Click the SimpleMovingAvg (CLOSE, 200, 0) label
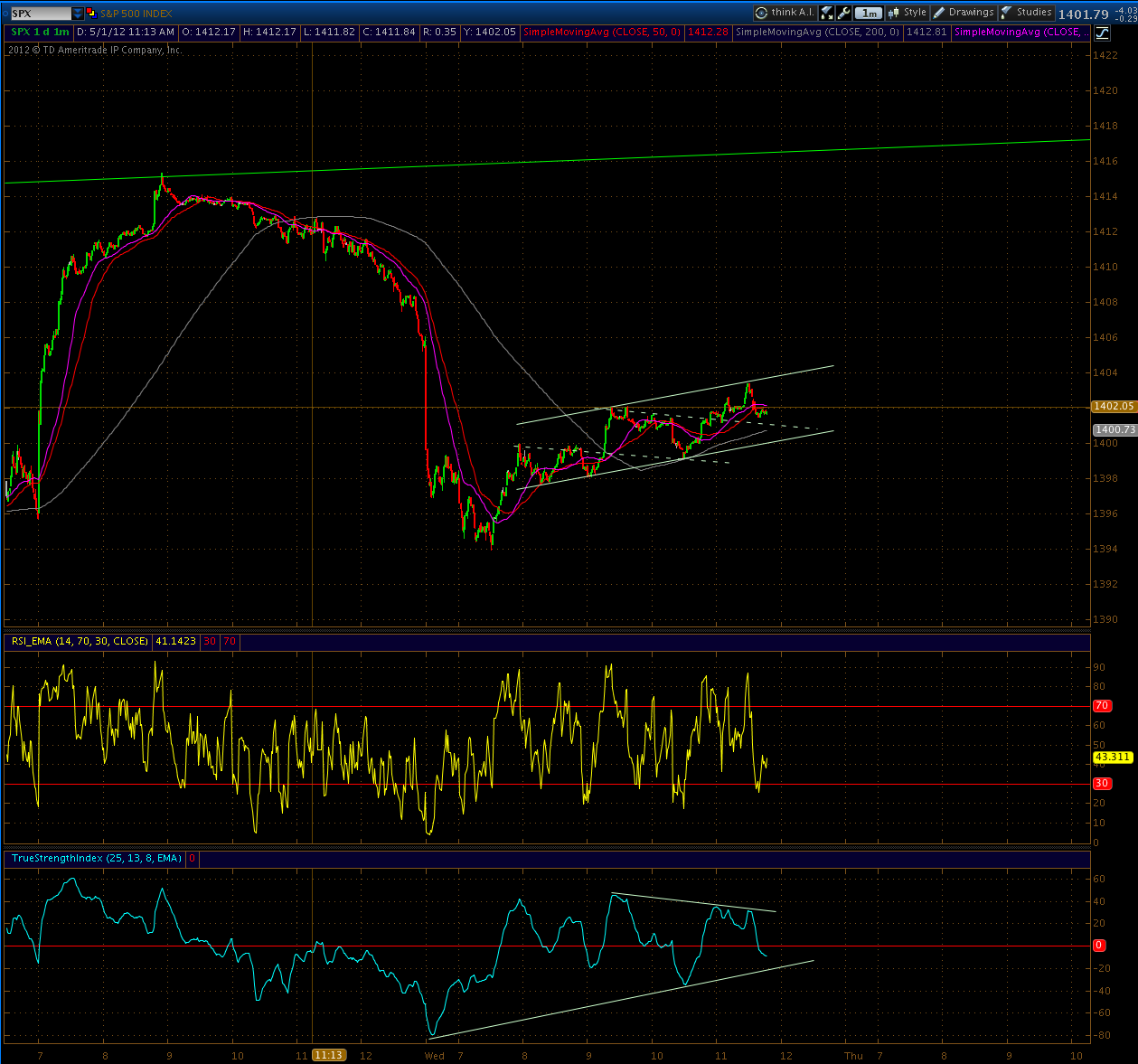 pyautogui.click(x=818, y=32)
